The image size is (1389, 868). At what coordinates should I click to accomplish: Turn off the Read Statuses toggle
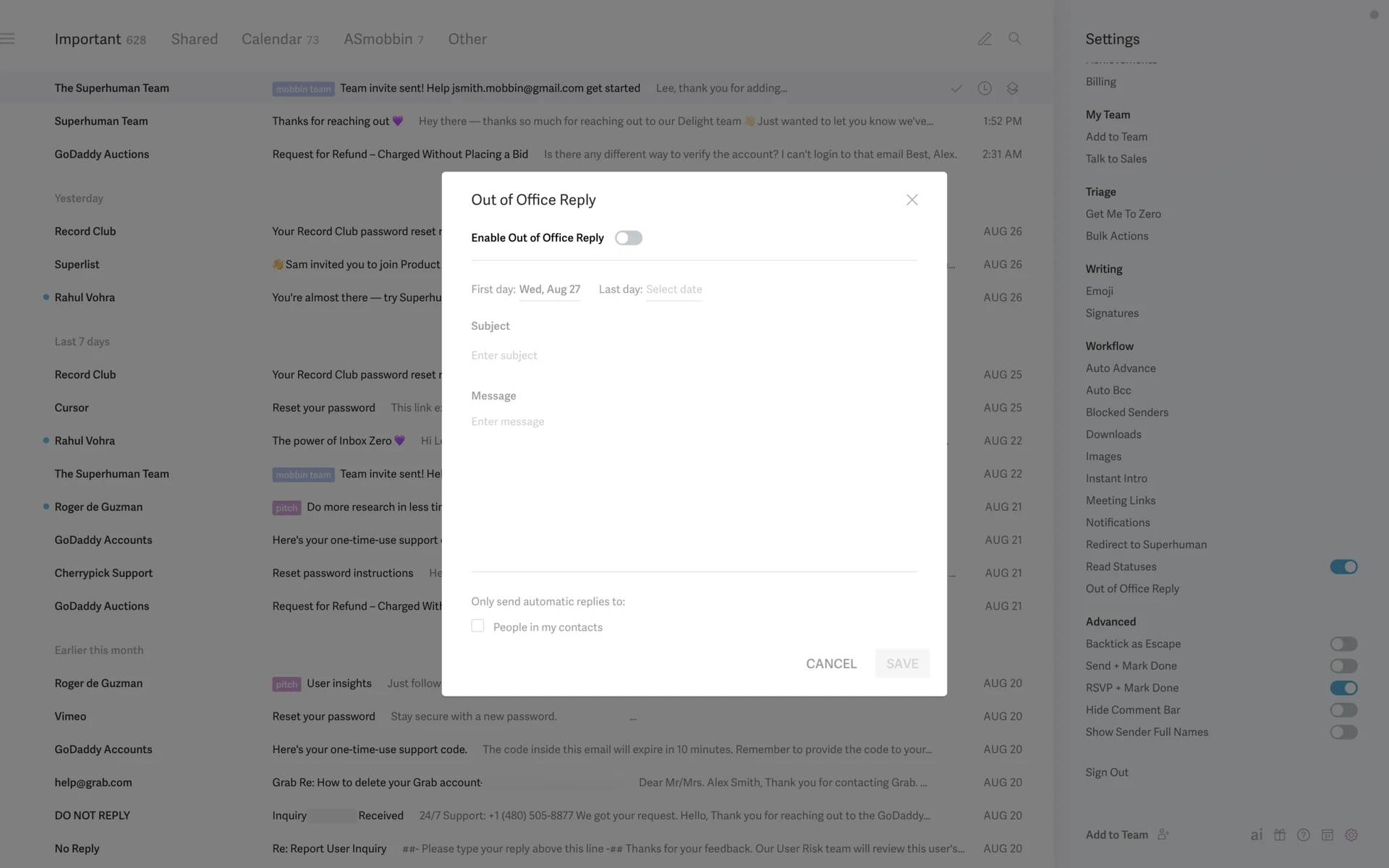[x=1343, y=567]
